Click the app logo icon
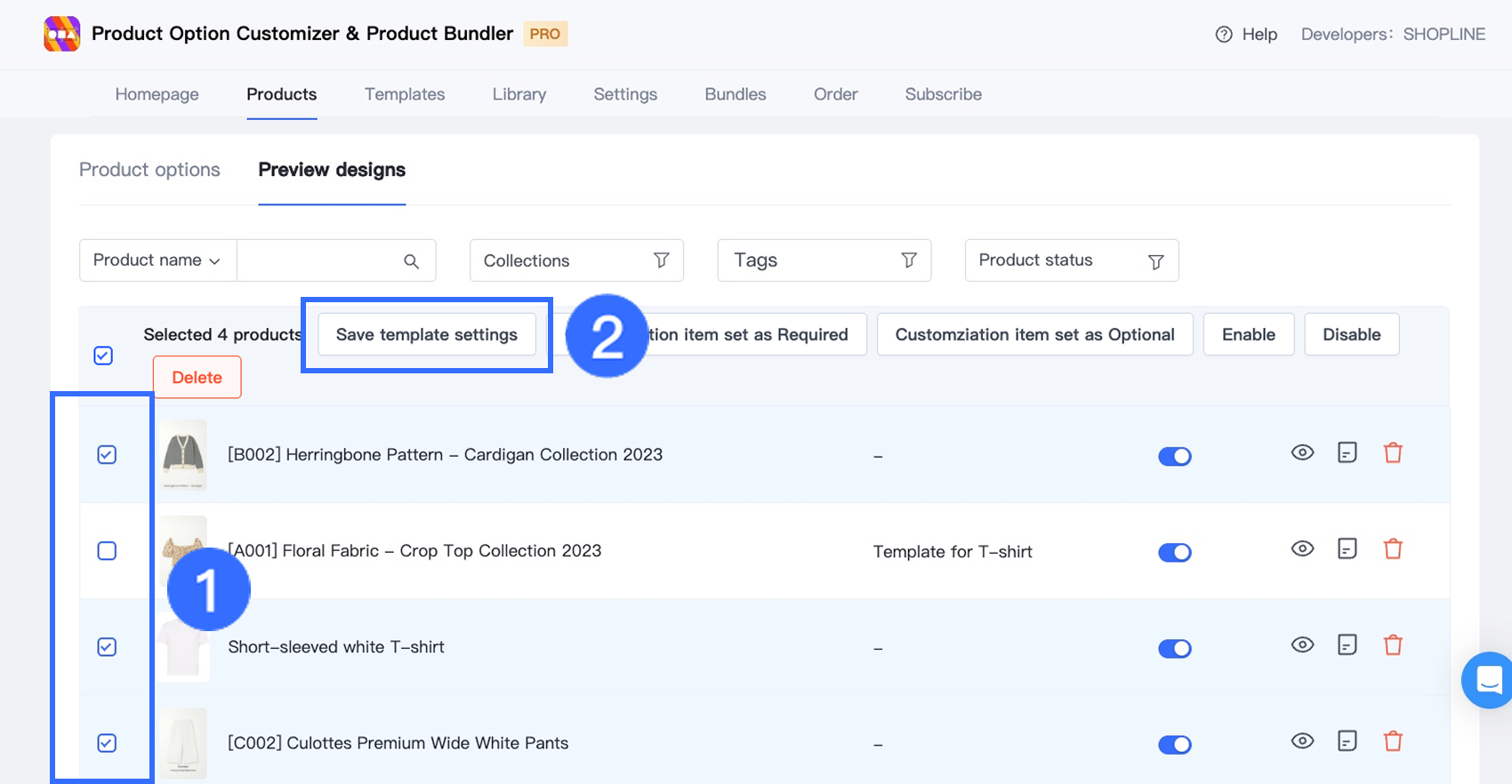The height and width of the screenshot is (784, 1512). pos(61,34)
